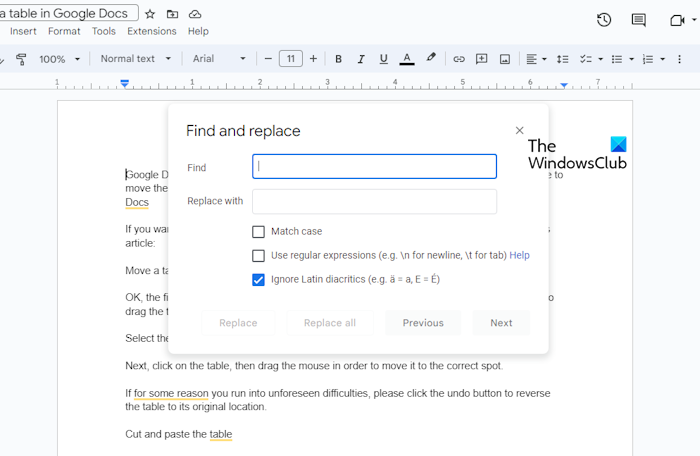Uncheck Ignore Latin diacritics

pos(259,280)
